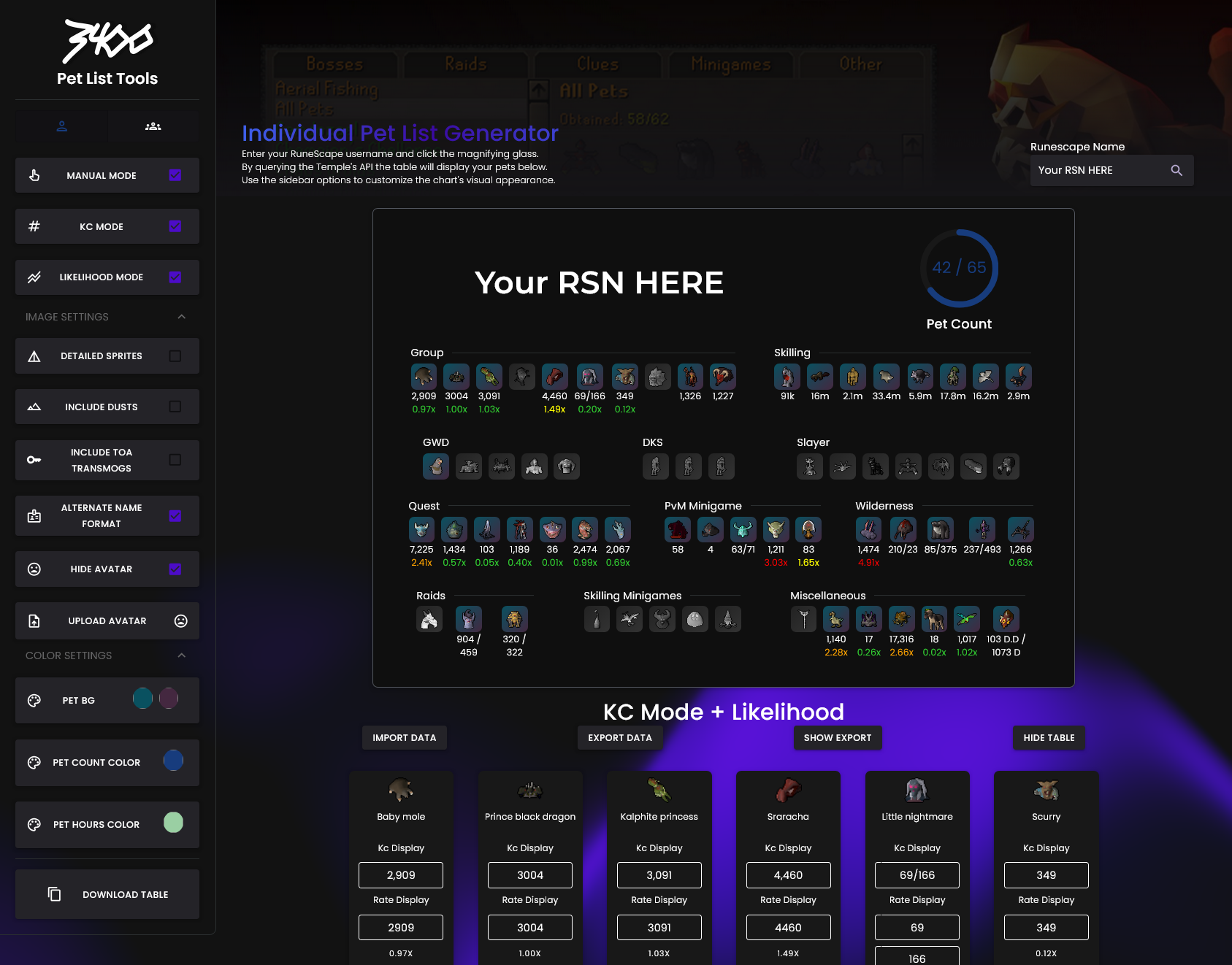Click the Miscellaneous pet icon with 17,316
The width and height of the screenshot is (1232, 965).
(x=902, y=620)
